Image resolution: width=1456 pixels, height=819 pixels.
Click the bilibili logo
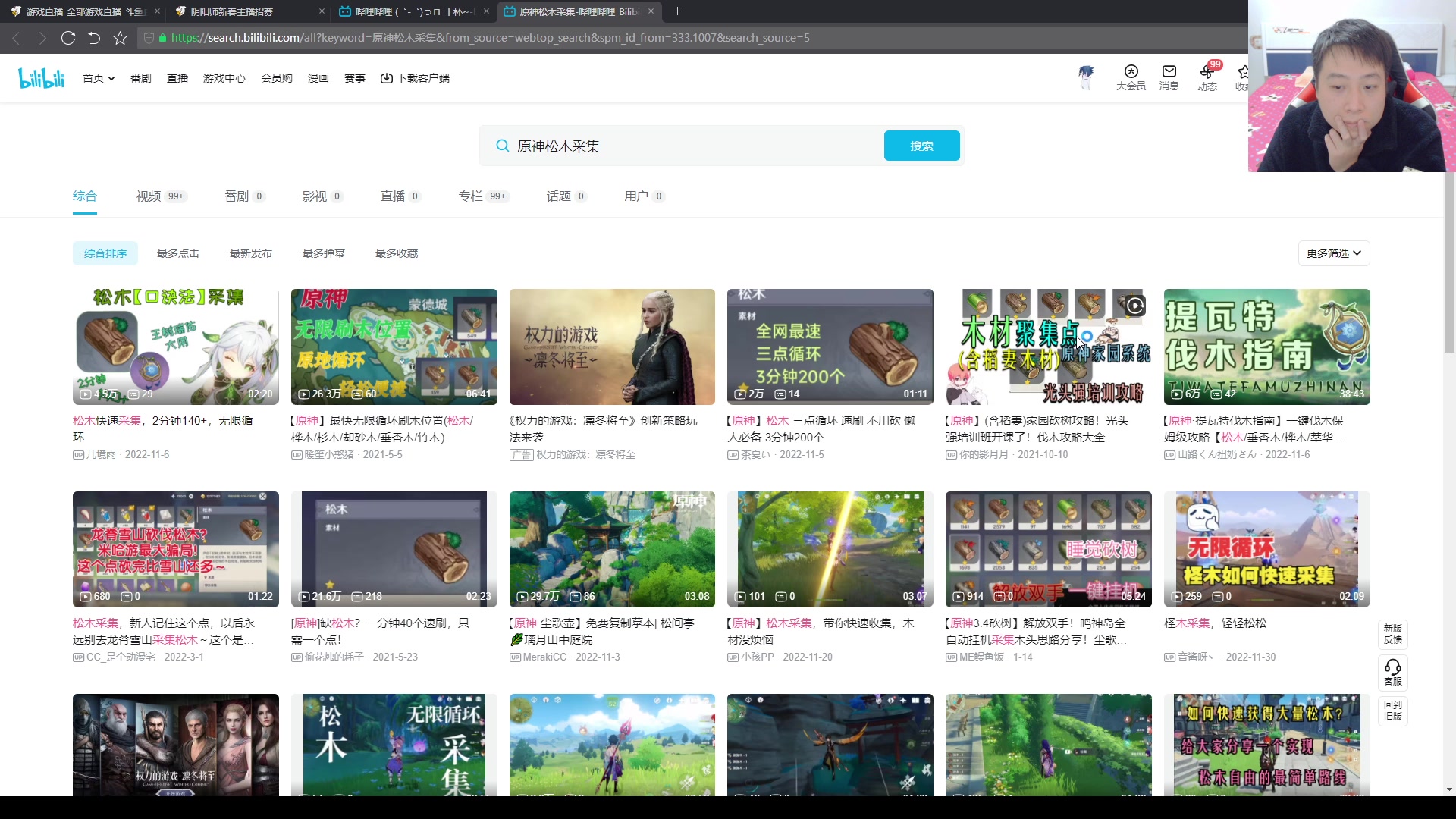click(40, 77)
